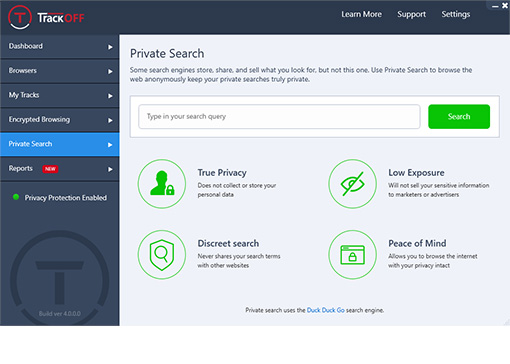Open the Reports section
Screen dimensions: 510x364
60,169
